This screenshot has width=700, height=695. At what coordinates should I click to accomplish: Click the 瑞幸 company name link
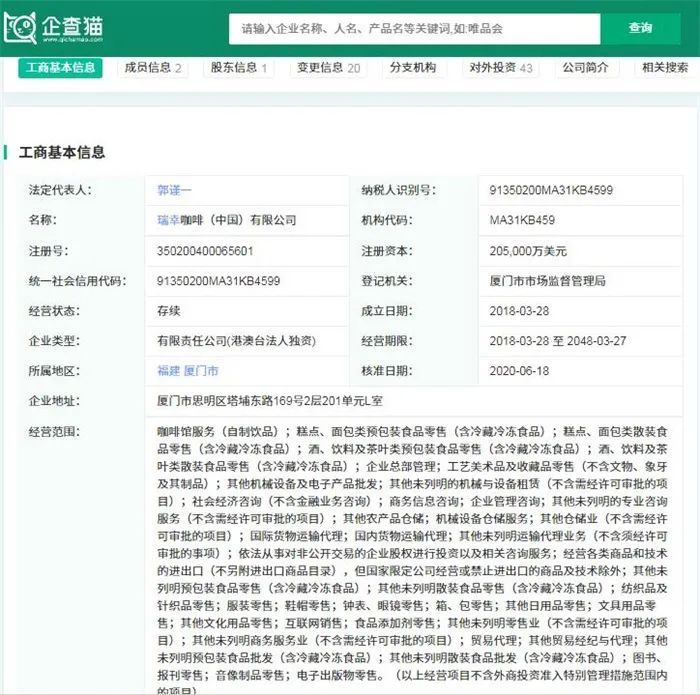click(168, 220)
